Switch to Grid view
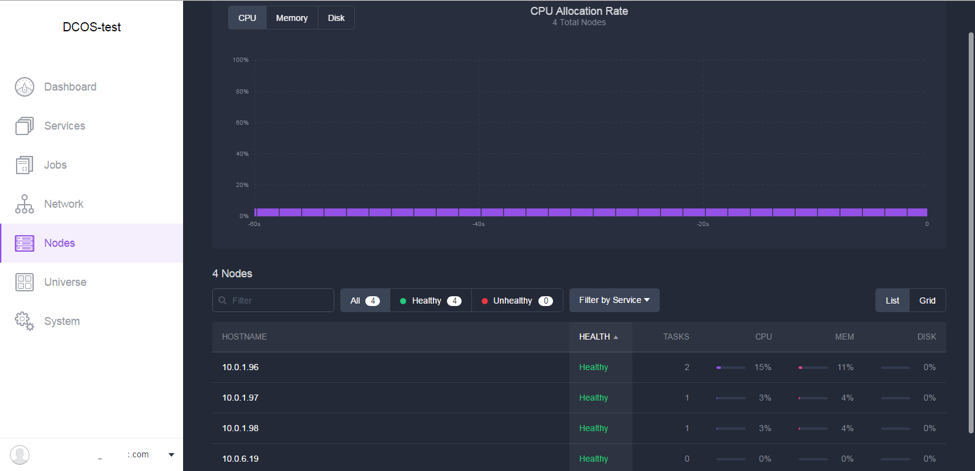This screenshot has height=471, width=975. tap(927, 301)
